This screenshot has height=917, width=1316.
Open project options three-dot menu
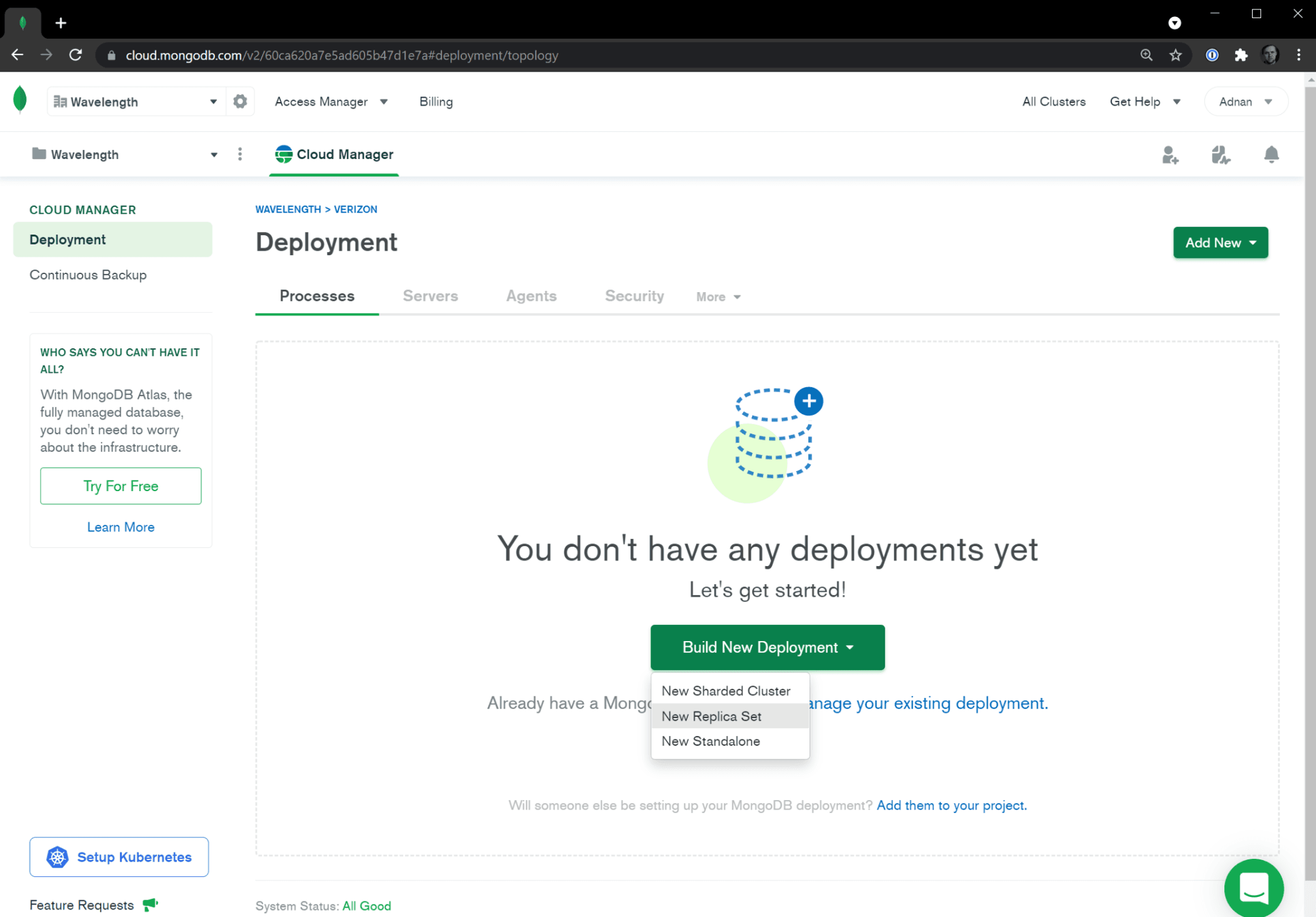pos(240,155)
